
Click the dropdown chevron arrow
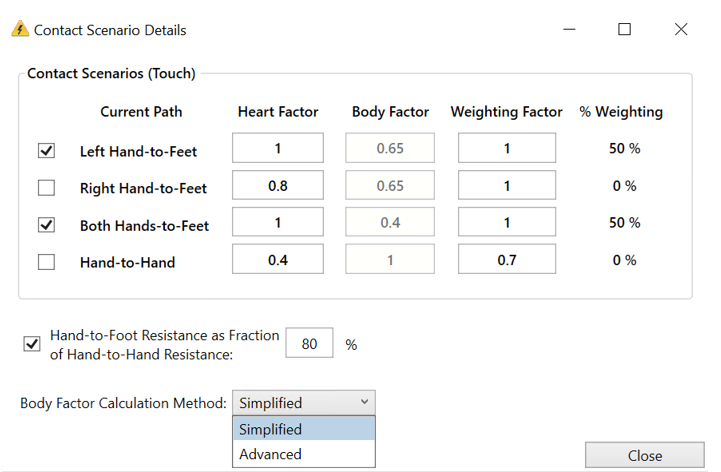click(x=364, y=402)
